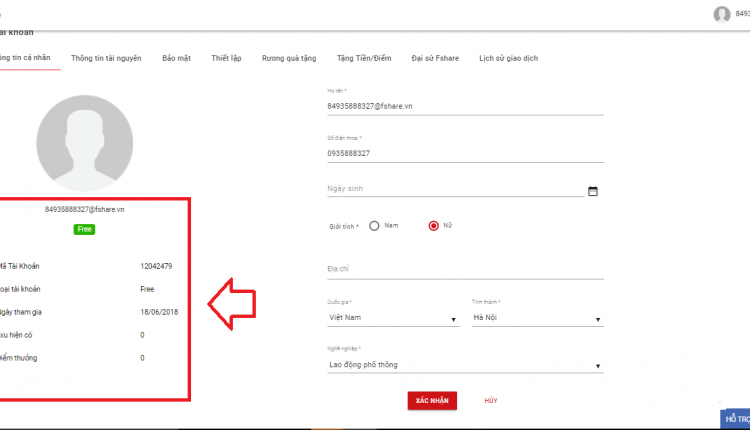Click the join date 18/06/2018

tap(159, 312)
